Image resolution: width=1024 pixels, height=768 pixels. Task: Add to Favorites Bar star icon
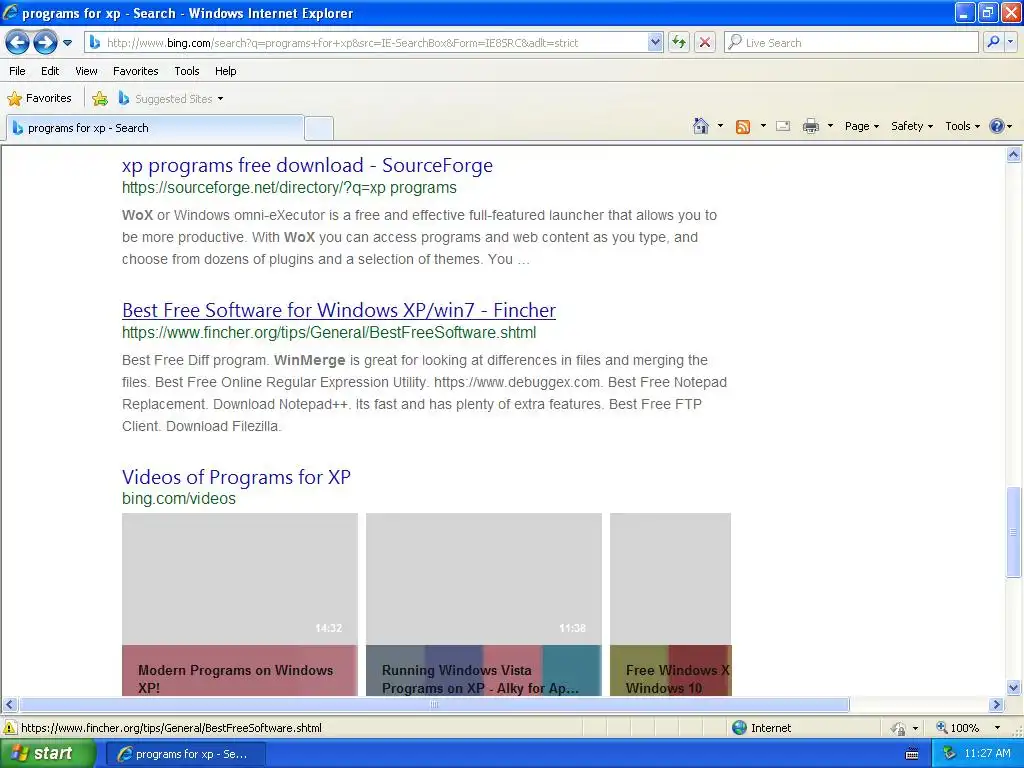[x=100, y=99]
